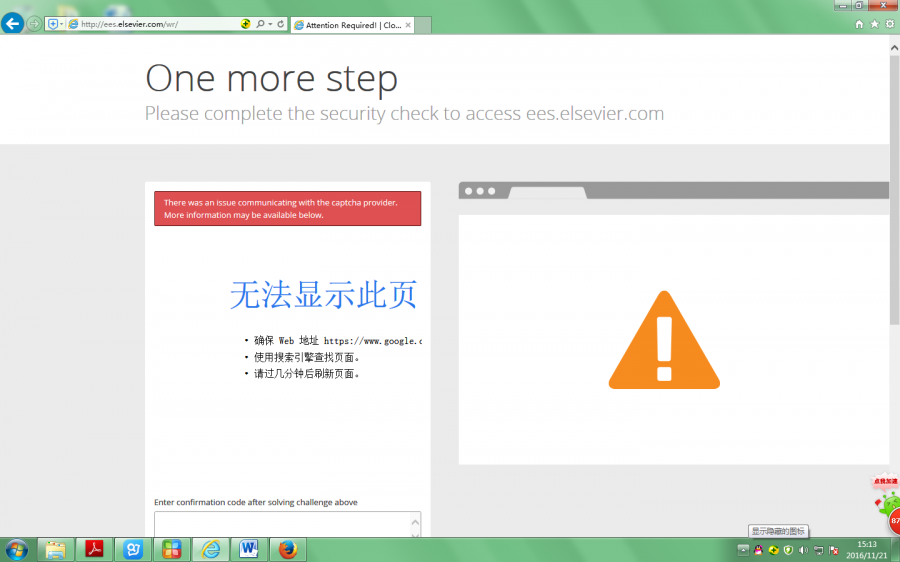Click the taskbar clock showing 15:13
Viewport: 900px width, 562px height.
[867, 550]
